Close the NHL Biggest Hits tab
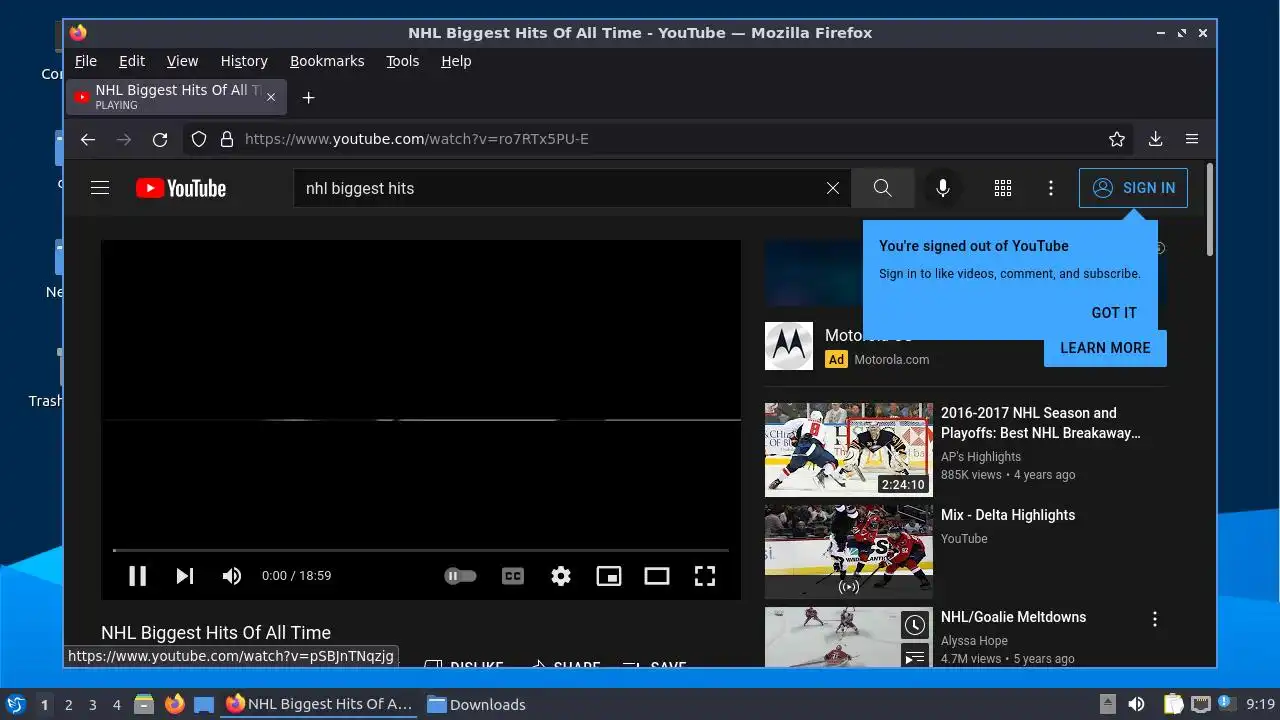Viewport: 1280px width, 720px height. click(x=271, y=97)
